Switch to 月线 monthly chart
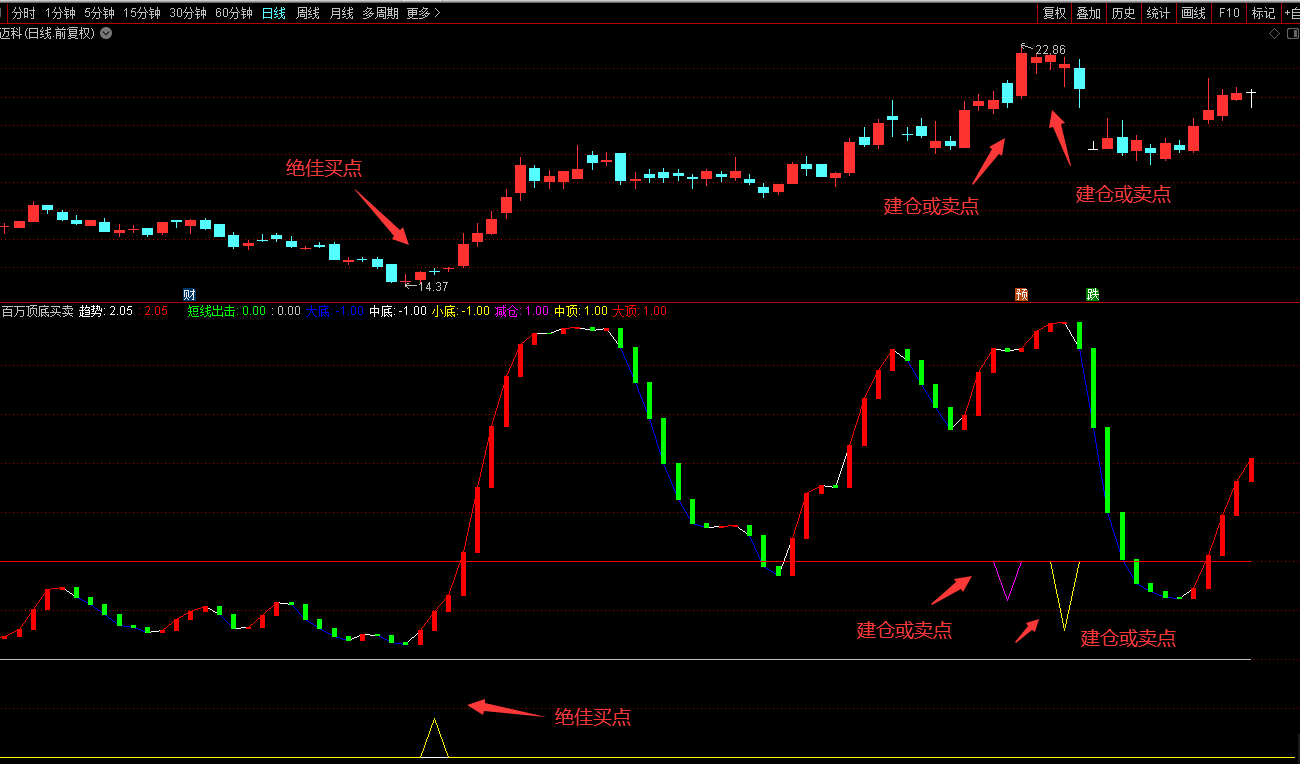Screen dimensions: 1300x764 click(x=341, y=13)
